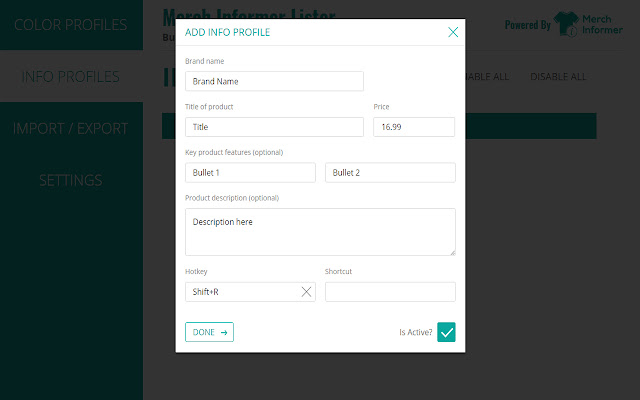Screen dimensions: 640x400
Task: Click the Enable All button behind dialog
Action: [482, 77]
